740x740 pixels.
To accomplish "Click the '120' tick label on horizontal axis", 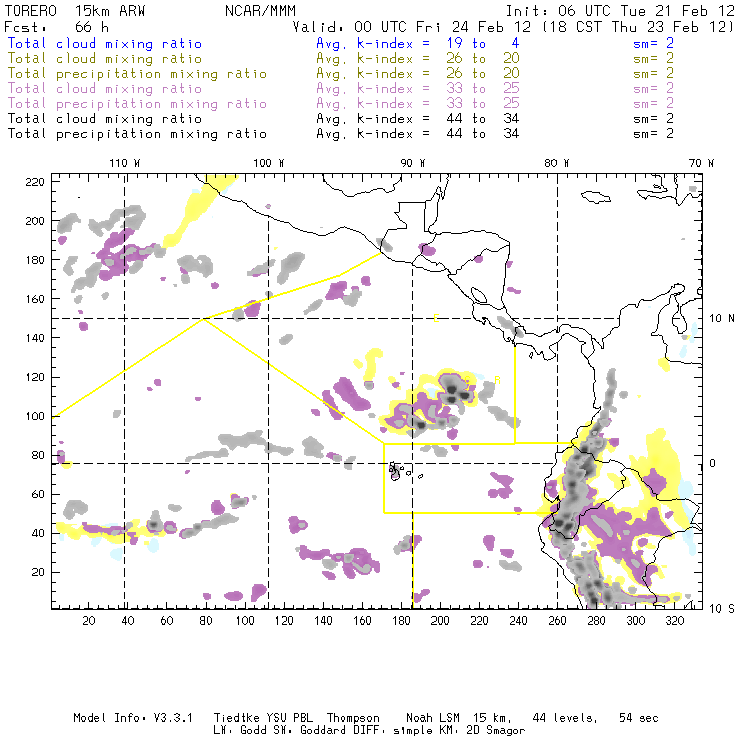I will [x=284, y=621].
